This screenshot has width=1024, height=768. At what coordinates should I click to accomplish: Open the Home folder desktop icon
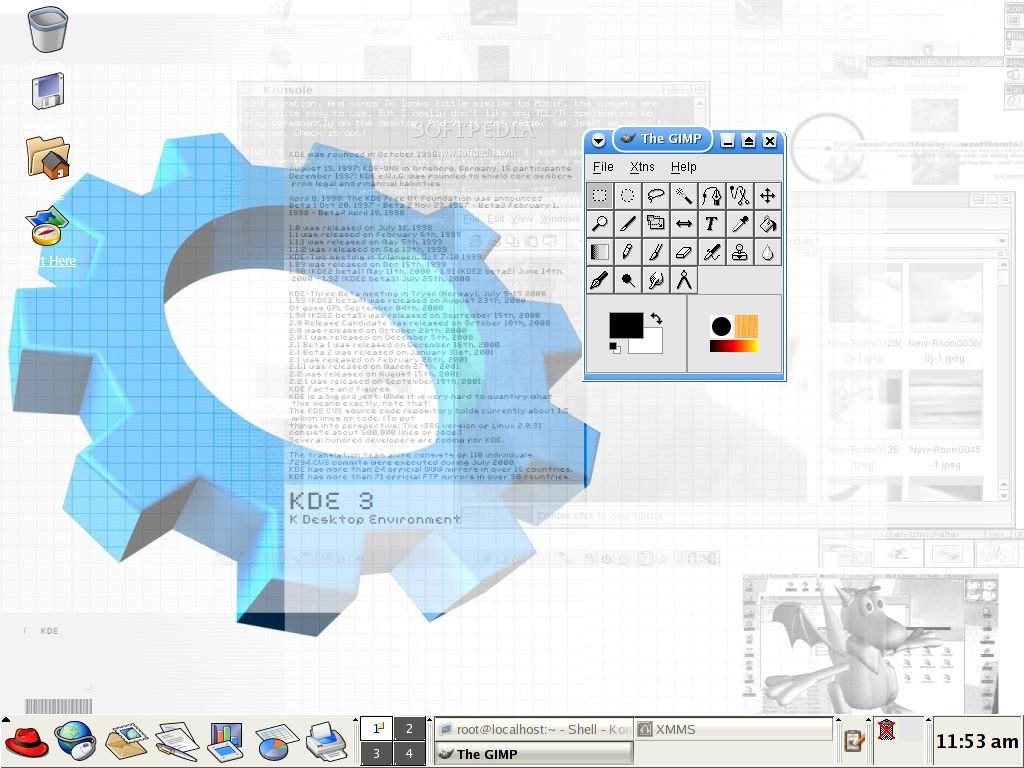pos(48,158)
